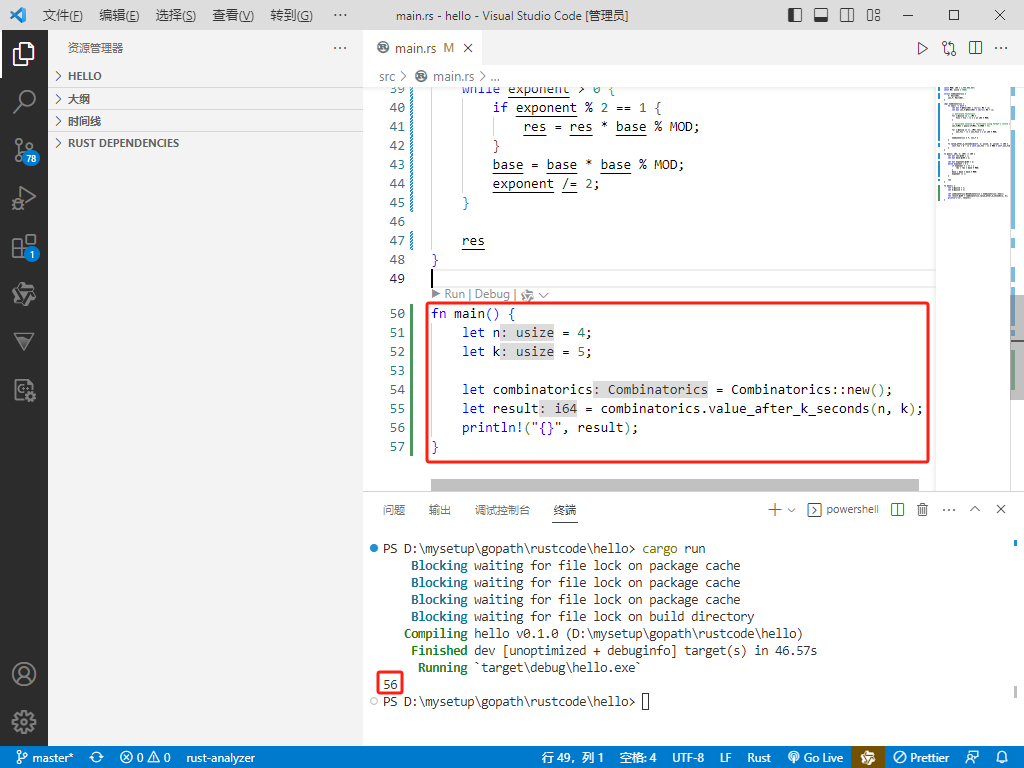Open customize layout icon in title bar
The image size is (1024, 768).
pos(873,15)
